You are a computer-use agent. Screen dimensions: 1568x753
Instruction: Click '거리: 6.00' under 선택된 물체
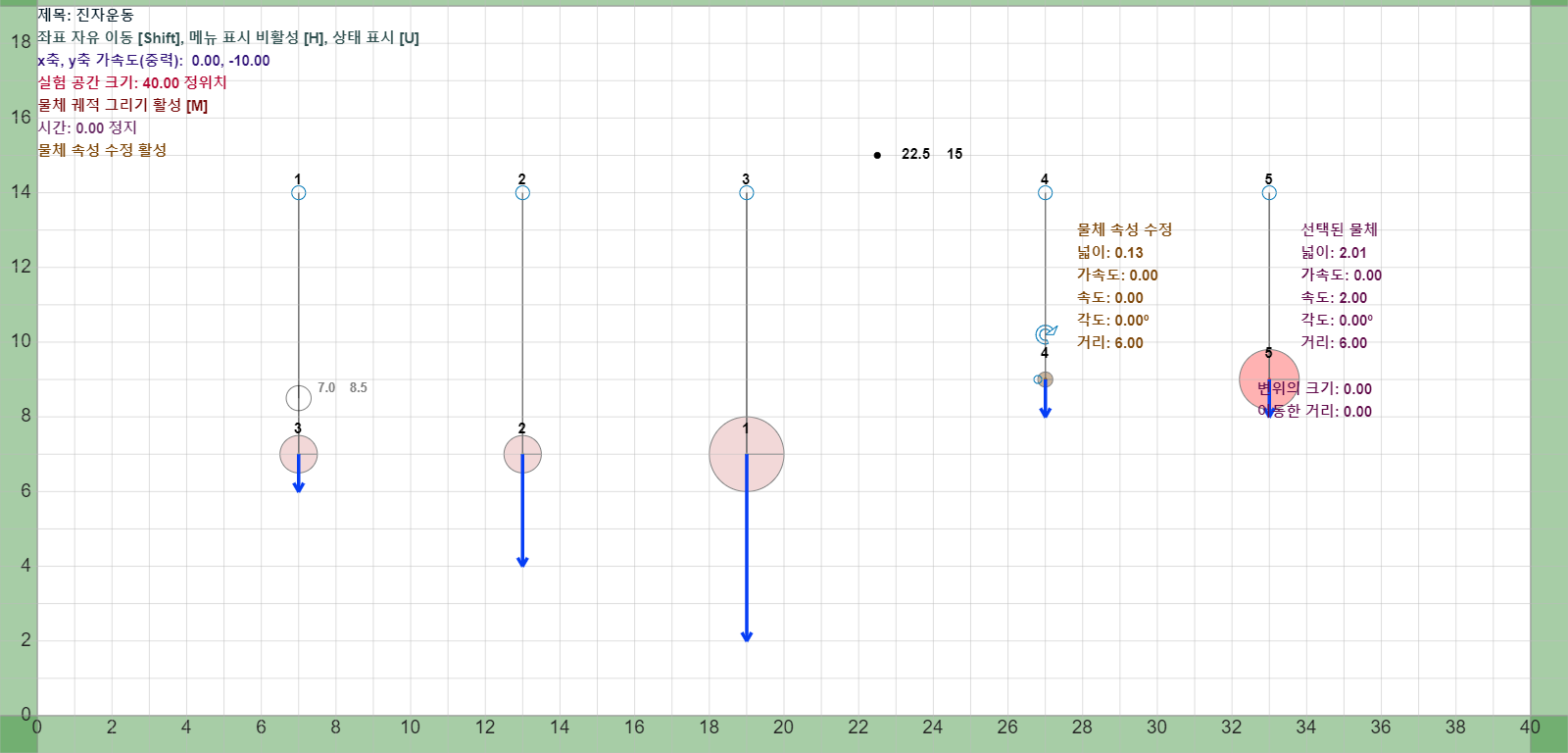tap(1334, 342)
